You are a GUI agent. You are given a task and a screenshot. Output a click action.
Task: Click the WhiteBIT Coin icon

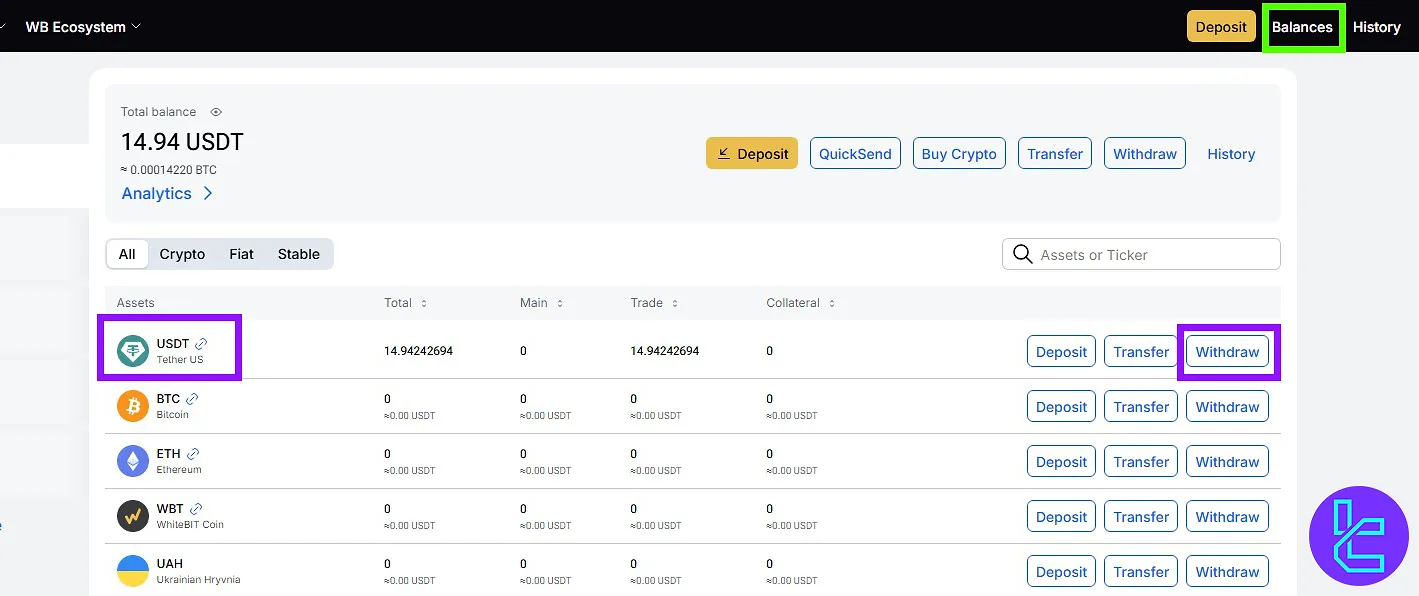[x=133, y=516]
